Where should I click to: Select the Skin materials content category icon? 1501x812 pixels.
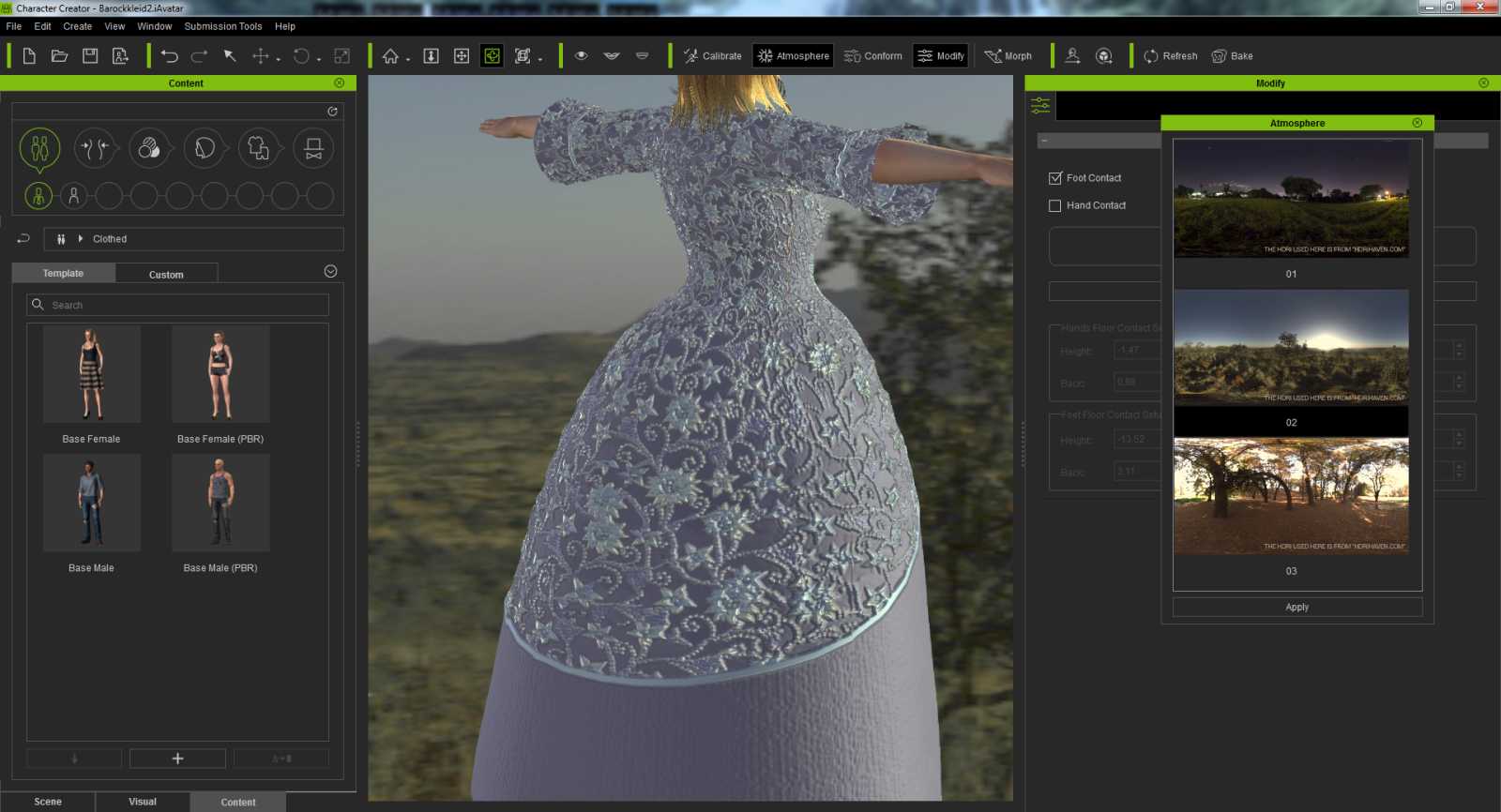[149, 148]
